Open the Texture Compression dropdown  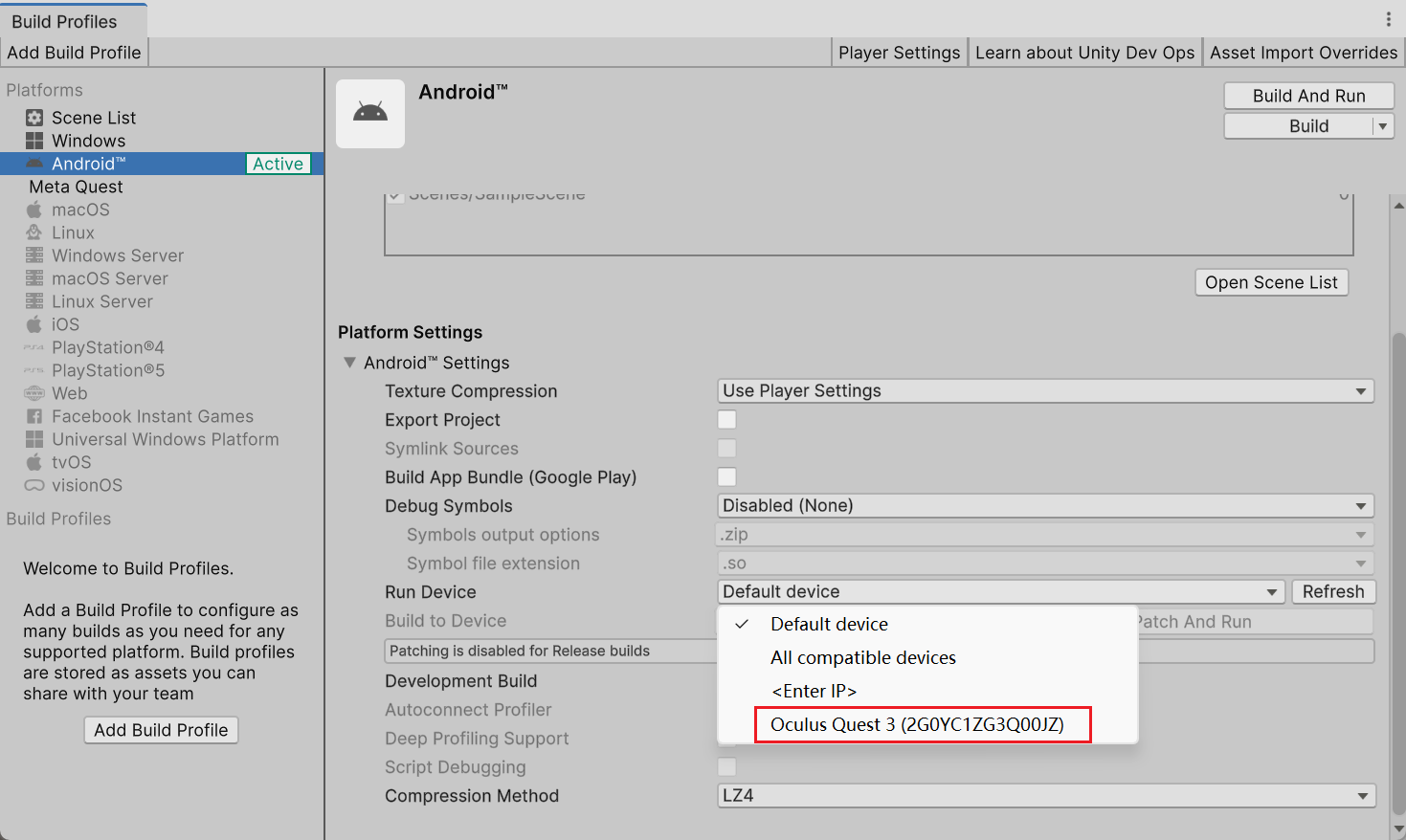click(x=1046, y=391)
